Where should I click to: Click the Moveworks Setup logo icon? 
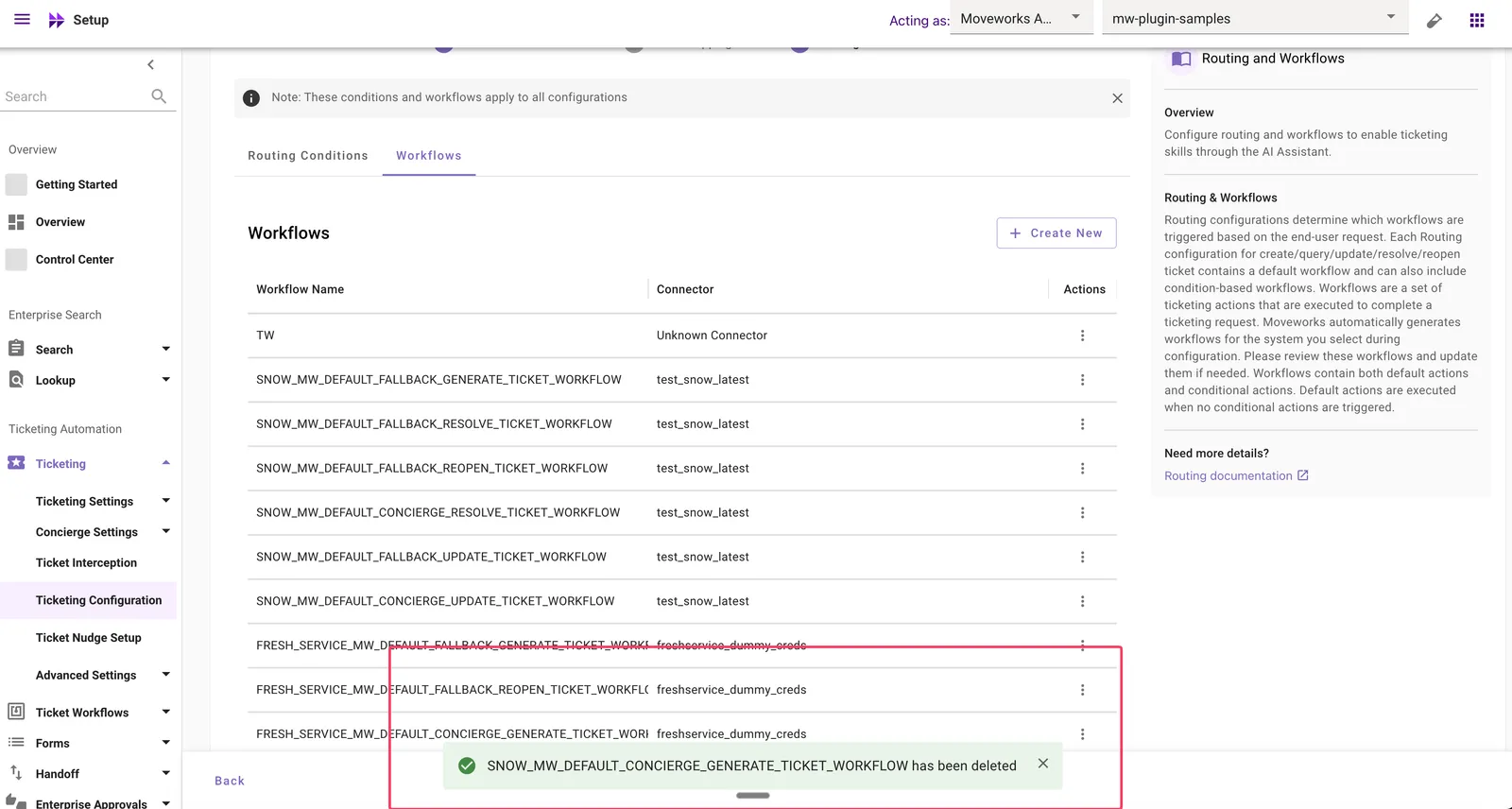57,20
